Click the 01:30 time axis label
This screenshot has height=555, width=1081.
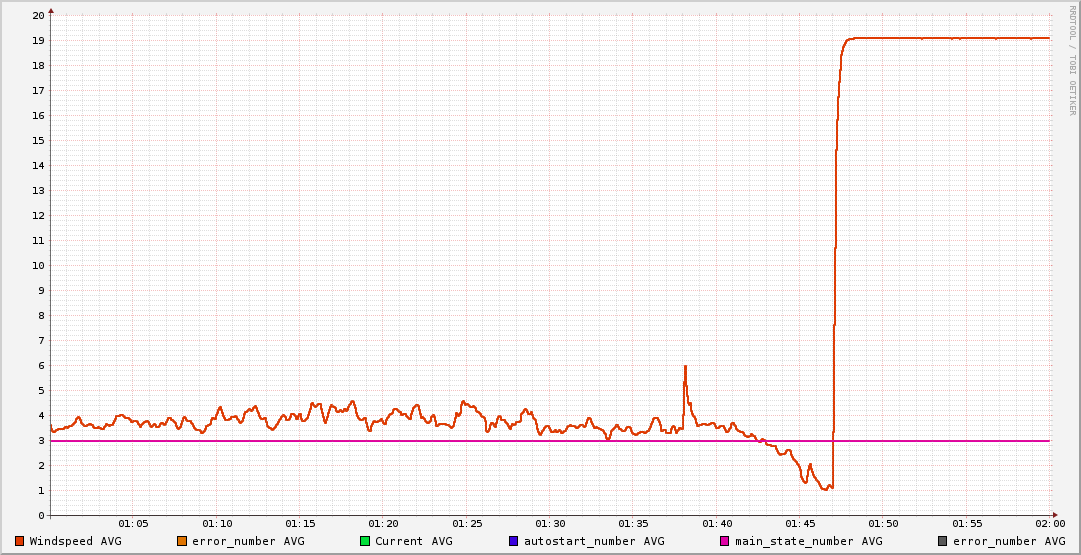pos(550,524)
